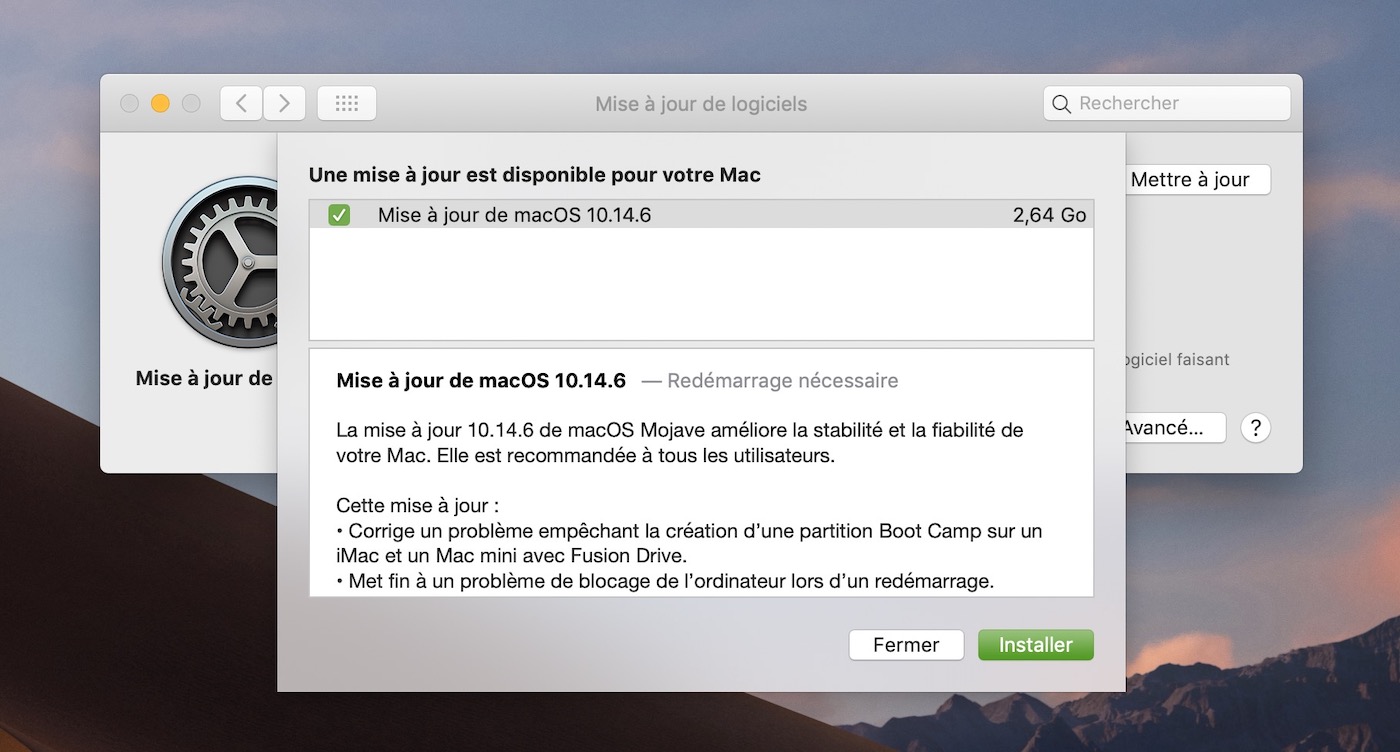
Task: Show all preferences grid icon
Action: tap(347, 103)
